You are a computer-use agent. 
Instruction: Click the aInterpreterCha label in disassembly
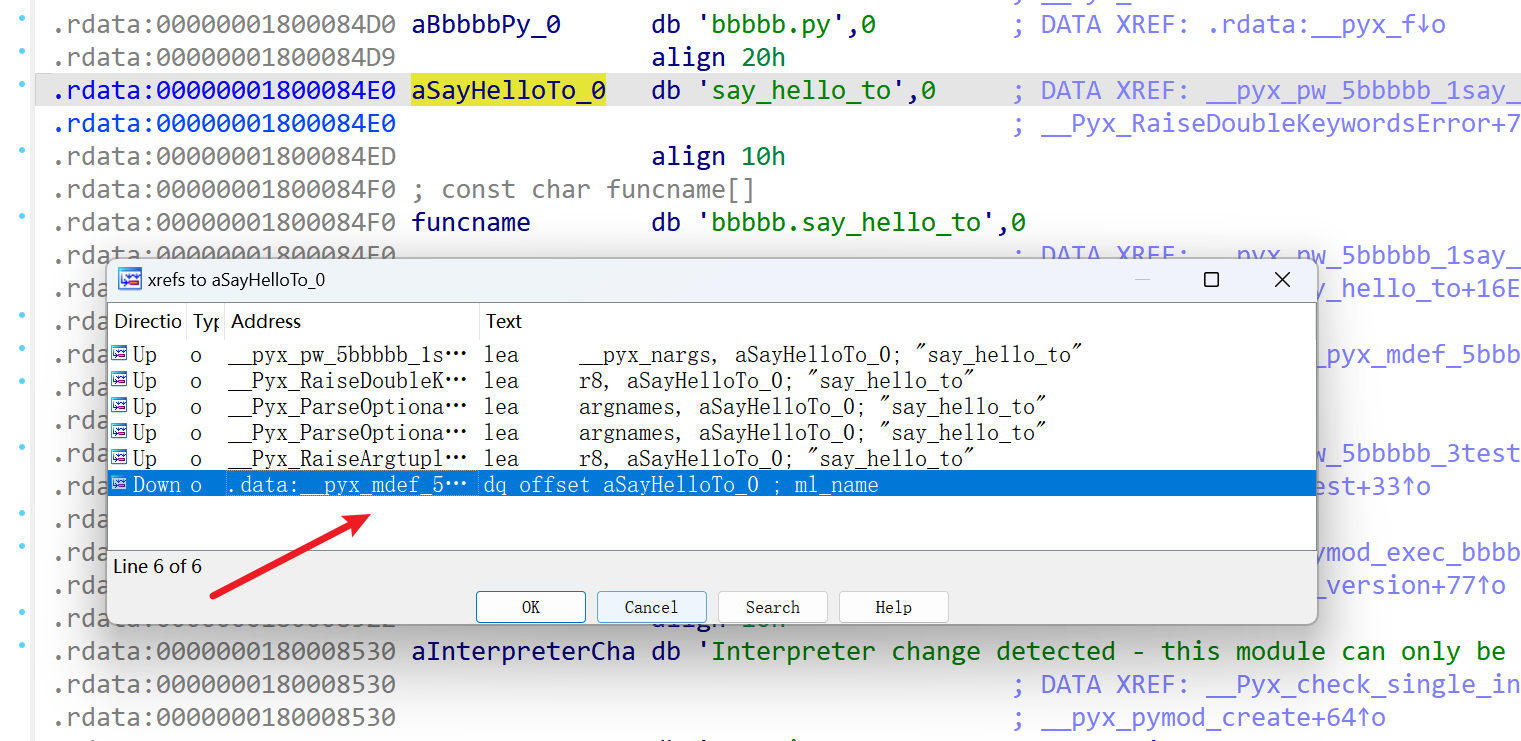point(523,652)
